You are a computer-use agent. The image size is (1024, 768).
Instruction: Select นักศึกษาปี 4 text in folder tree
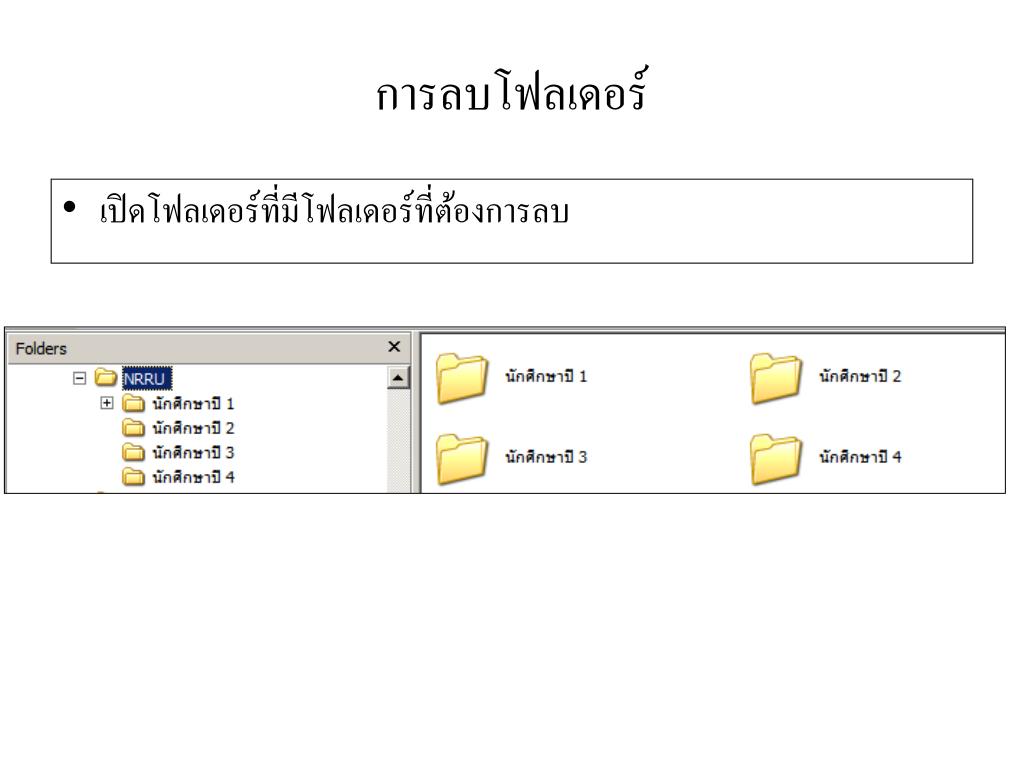(193, 477)
